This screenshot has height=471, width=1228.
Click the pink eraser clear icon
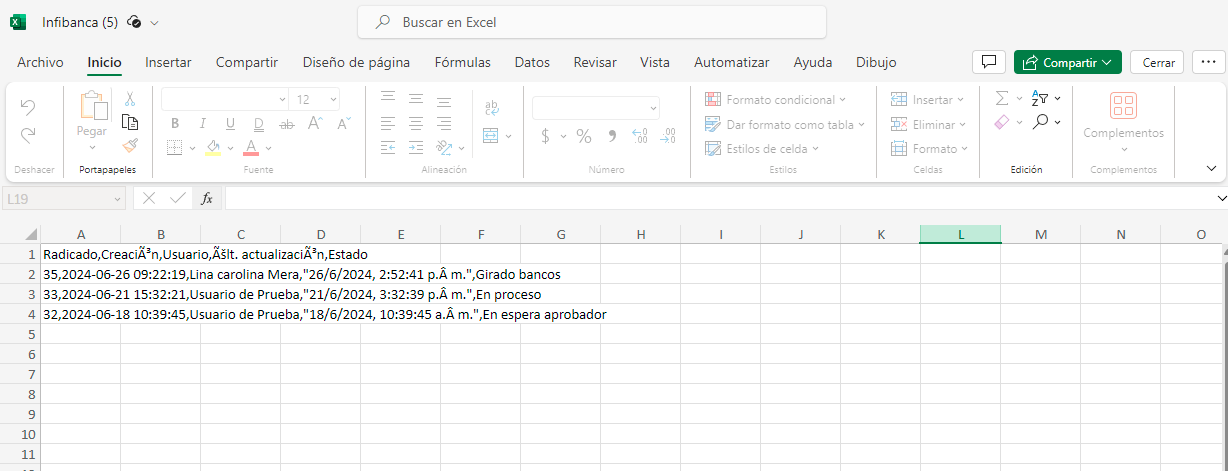[x=1002, y=121]
